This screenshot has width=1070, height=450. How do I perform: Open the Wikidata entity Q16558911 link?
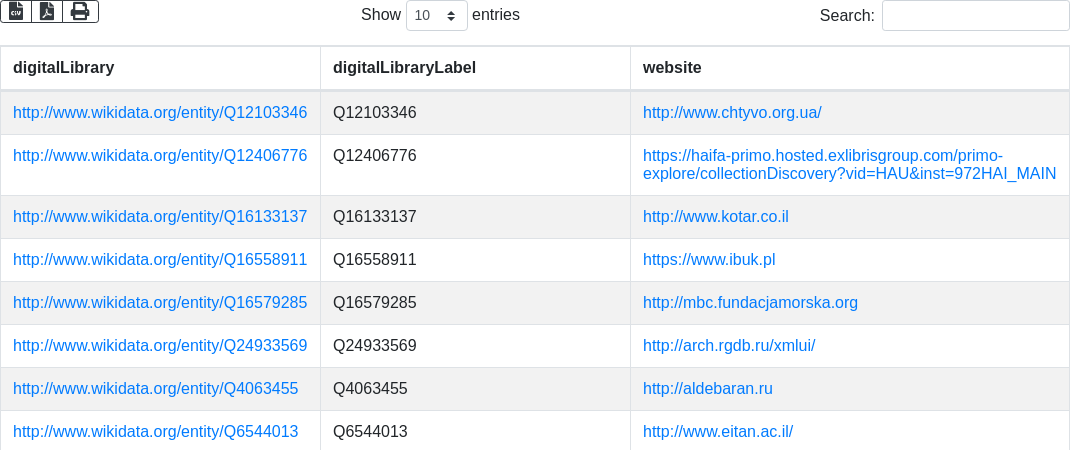[160, 260]
